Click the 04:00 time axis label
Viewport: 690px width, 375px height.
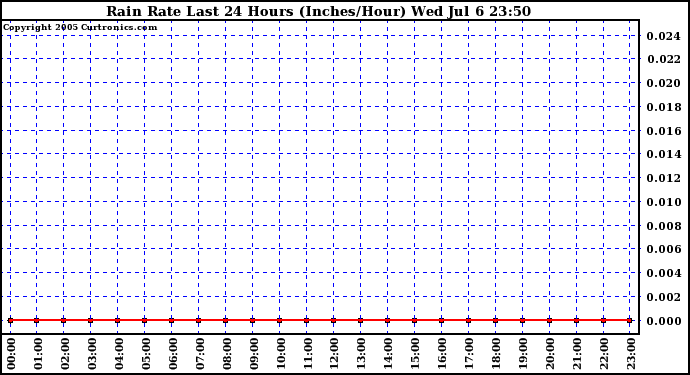pos(119,353)
